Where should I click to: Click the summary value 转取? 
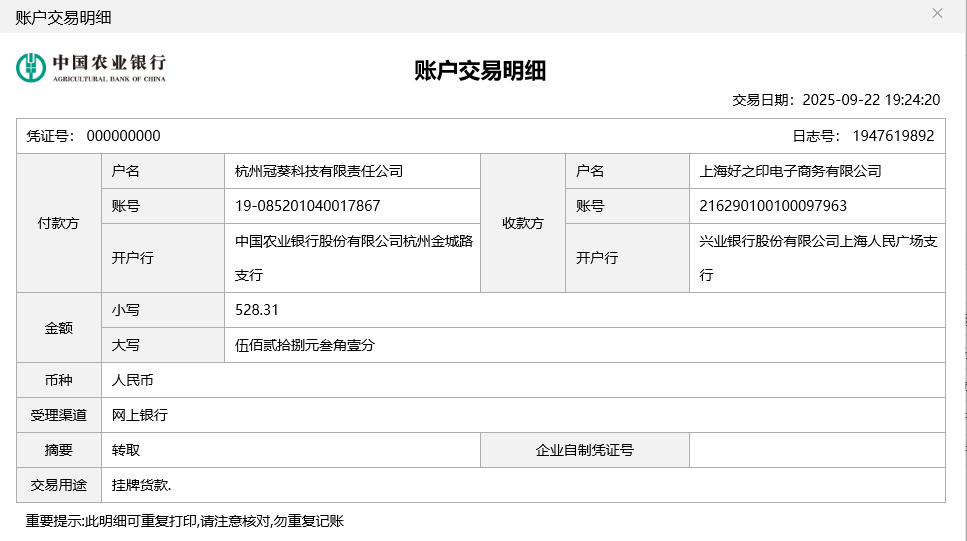click(126, 450)
